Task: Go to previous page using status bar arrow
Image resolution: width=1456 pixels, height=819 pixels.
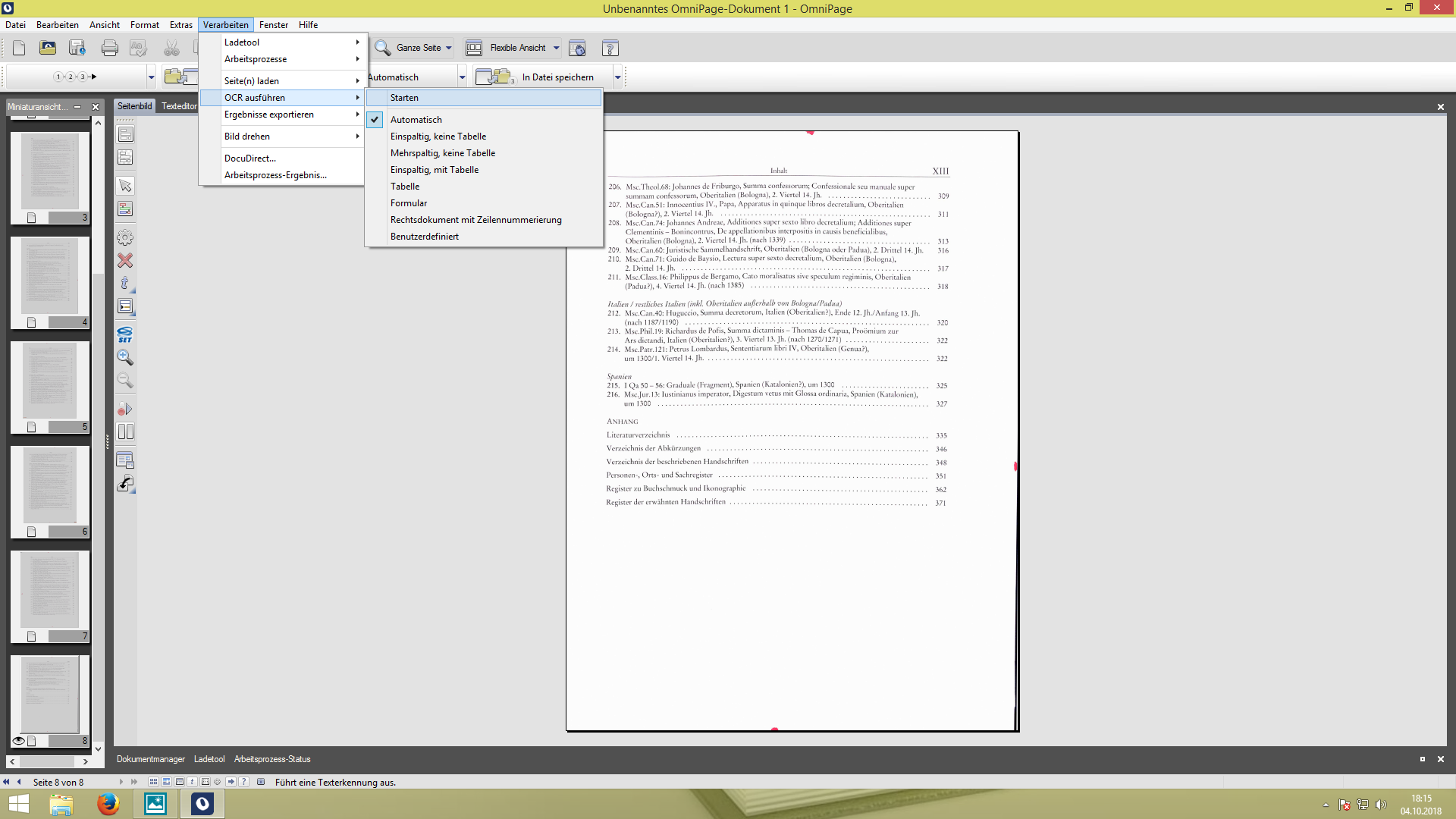Action: click(19, 782)
